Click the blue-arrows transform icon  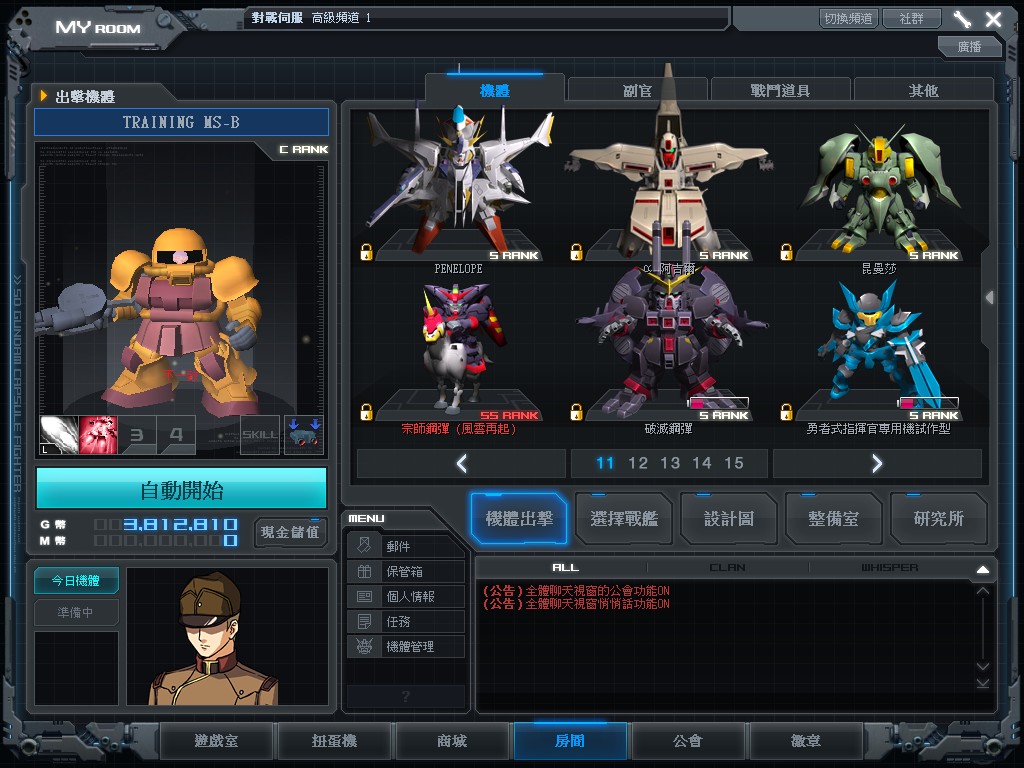click(304, 435)
